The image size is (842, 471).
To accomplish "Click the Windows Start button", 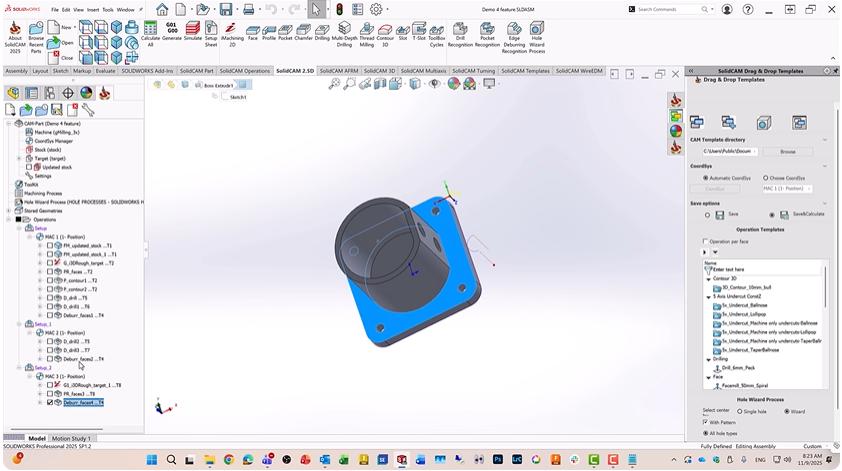I will (152, 460).
